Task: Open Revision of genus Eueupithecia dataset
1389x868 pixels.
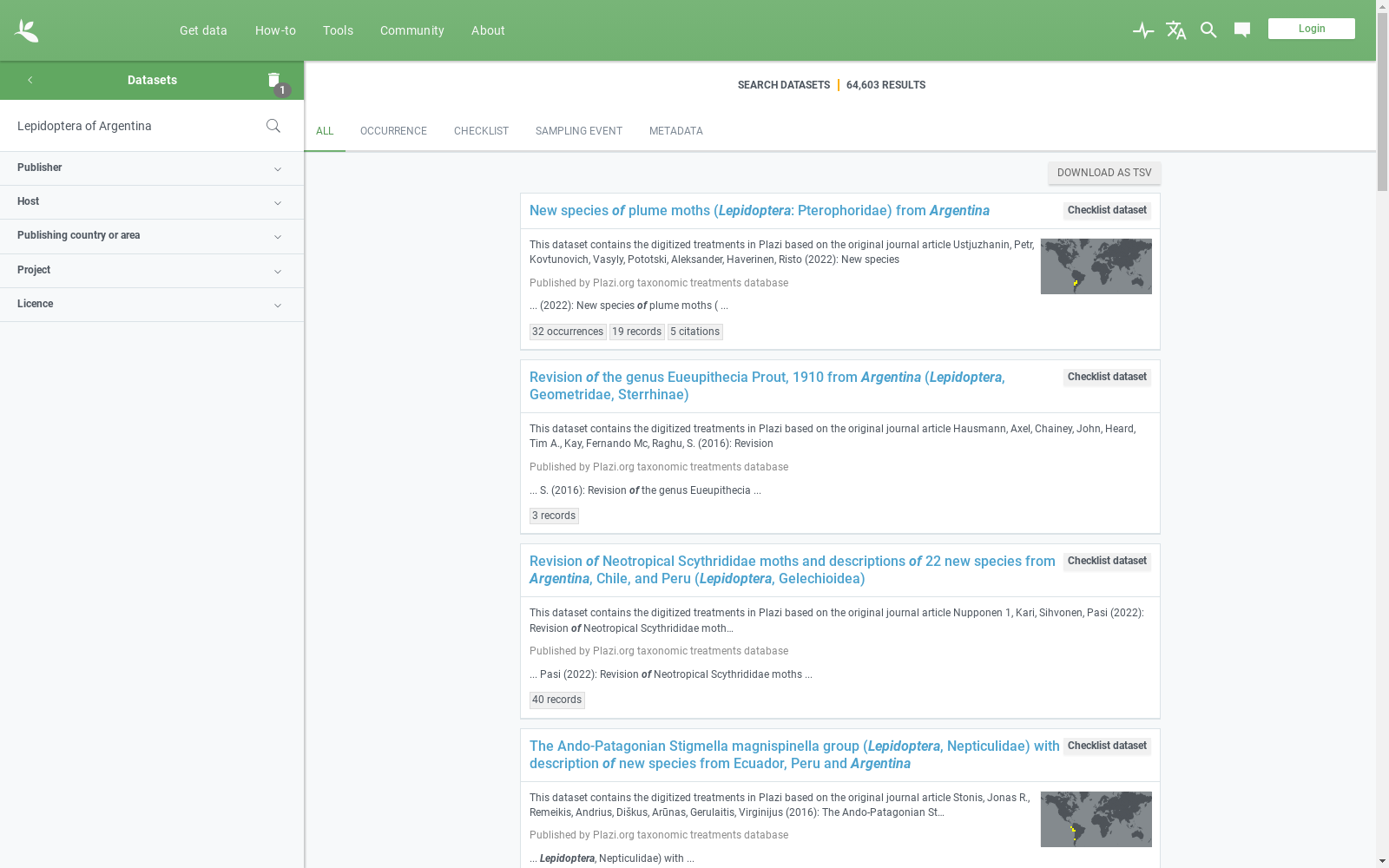Action: click(767, 386)
